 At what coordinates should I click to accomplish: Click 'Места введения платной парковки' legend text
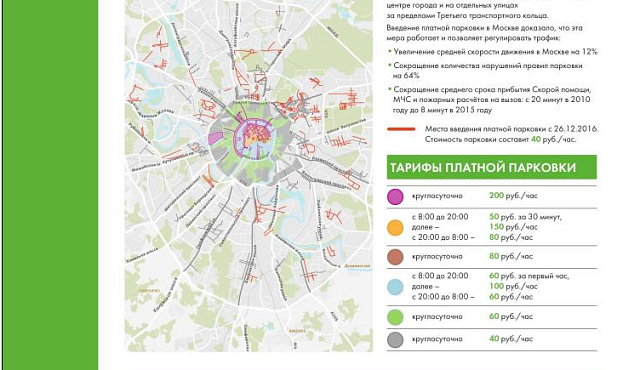pos(511,129)
